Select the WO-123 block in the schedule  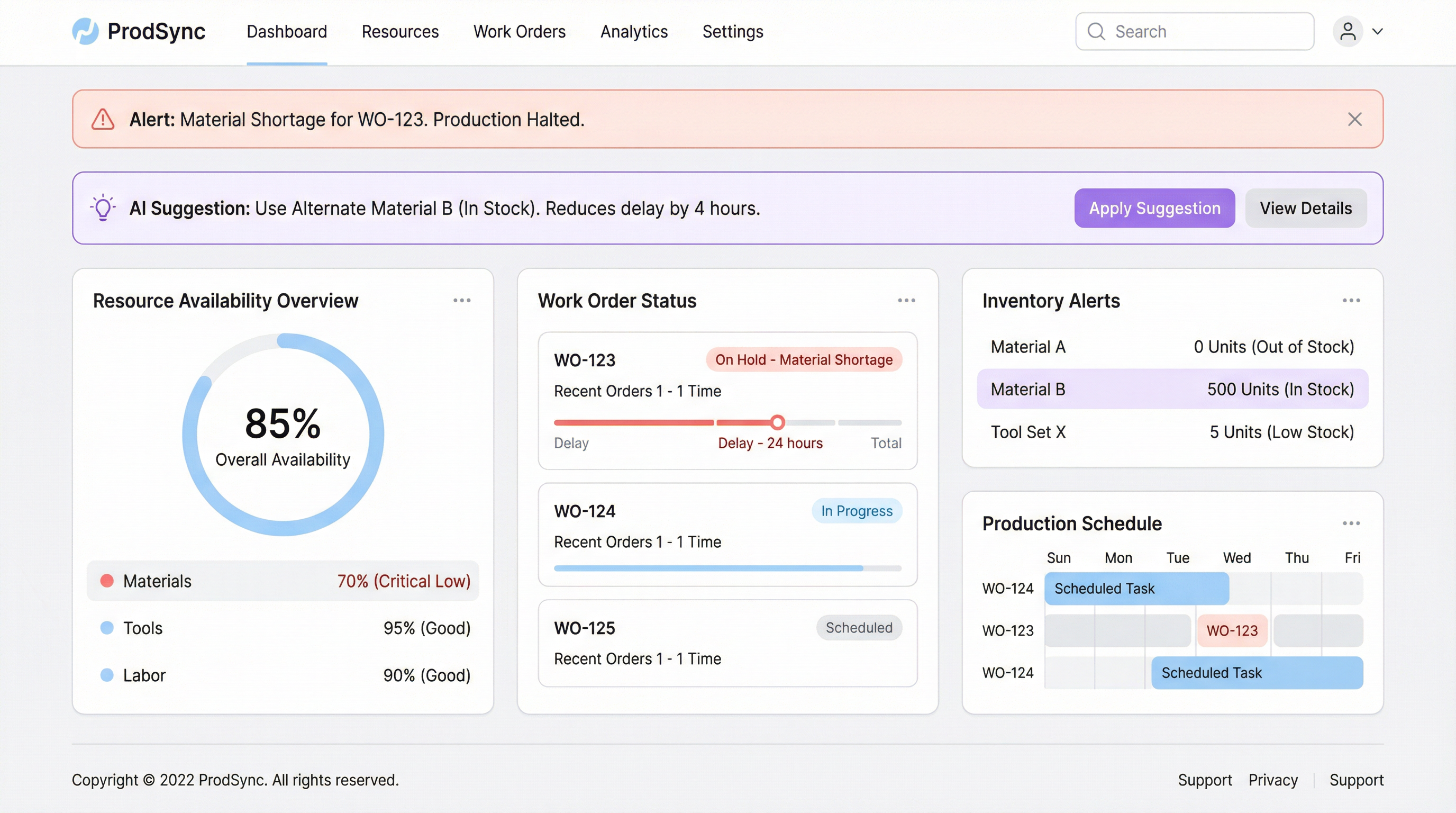pyautogui.click(x=1232, y=630)
